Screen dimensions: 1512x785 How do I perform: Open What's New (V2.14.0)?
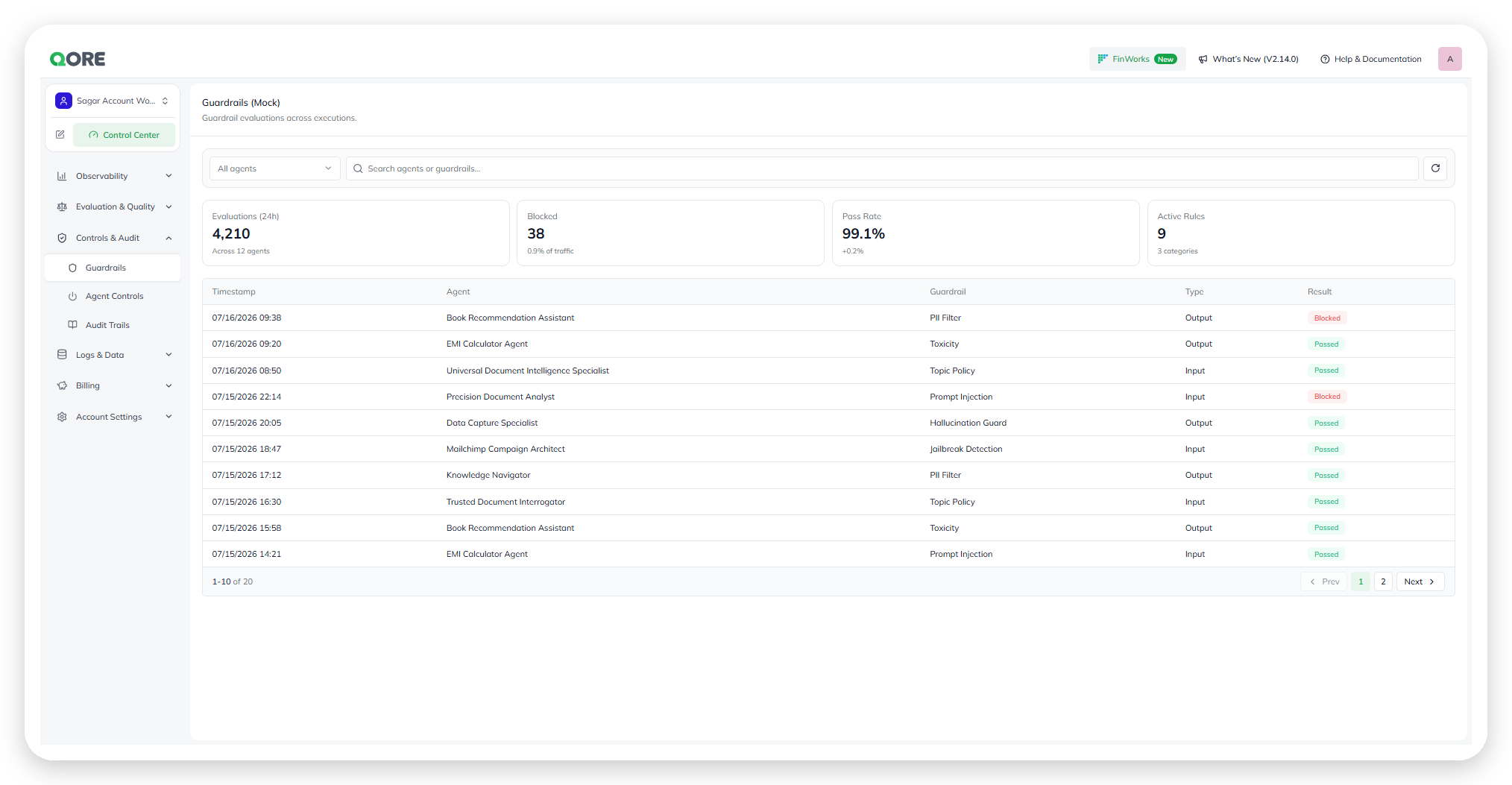click(1249, 59)
